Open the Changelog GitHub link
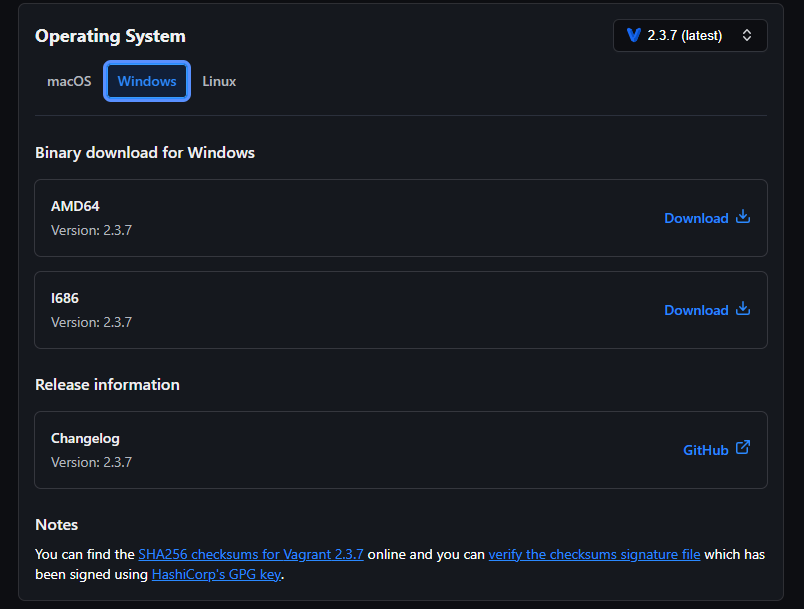Viewport: 804px width, 609px height. [x=717, y=450]
